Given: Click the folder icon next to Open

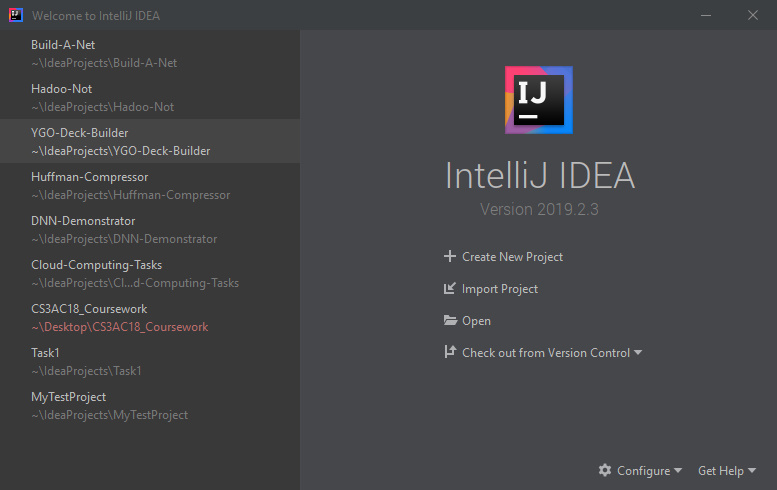Looking at the screenshot, I should coord(450,321).
